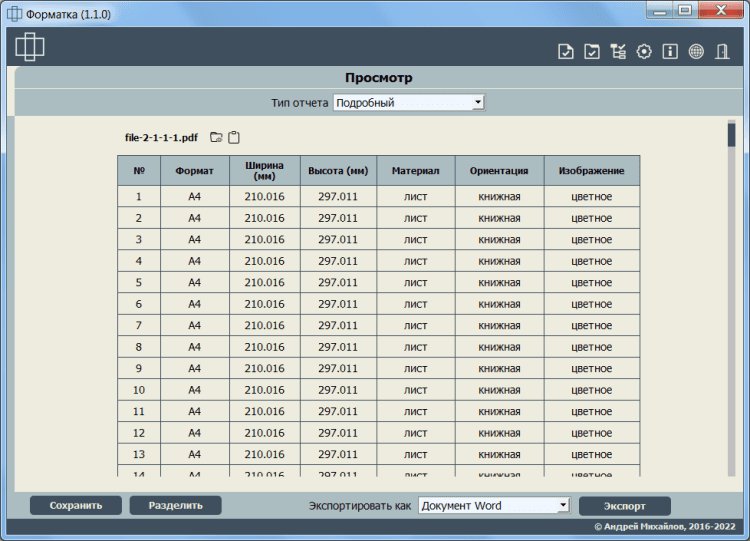Screen dimensions: 750x541
Task: Click the select files icon with checkmark
Action: (566, 52)
